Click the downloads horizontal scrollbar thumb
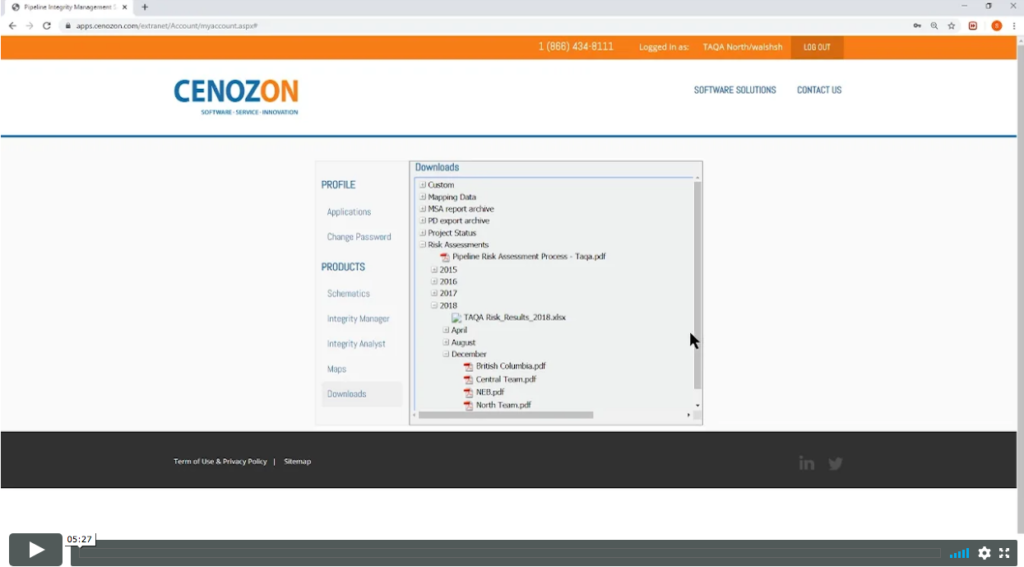This screenshot has width=1024, height=567. (x=505, y=415)
